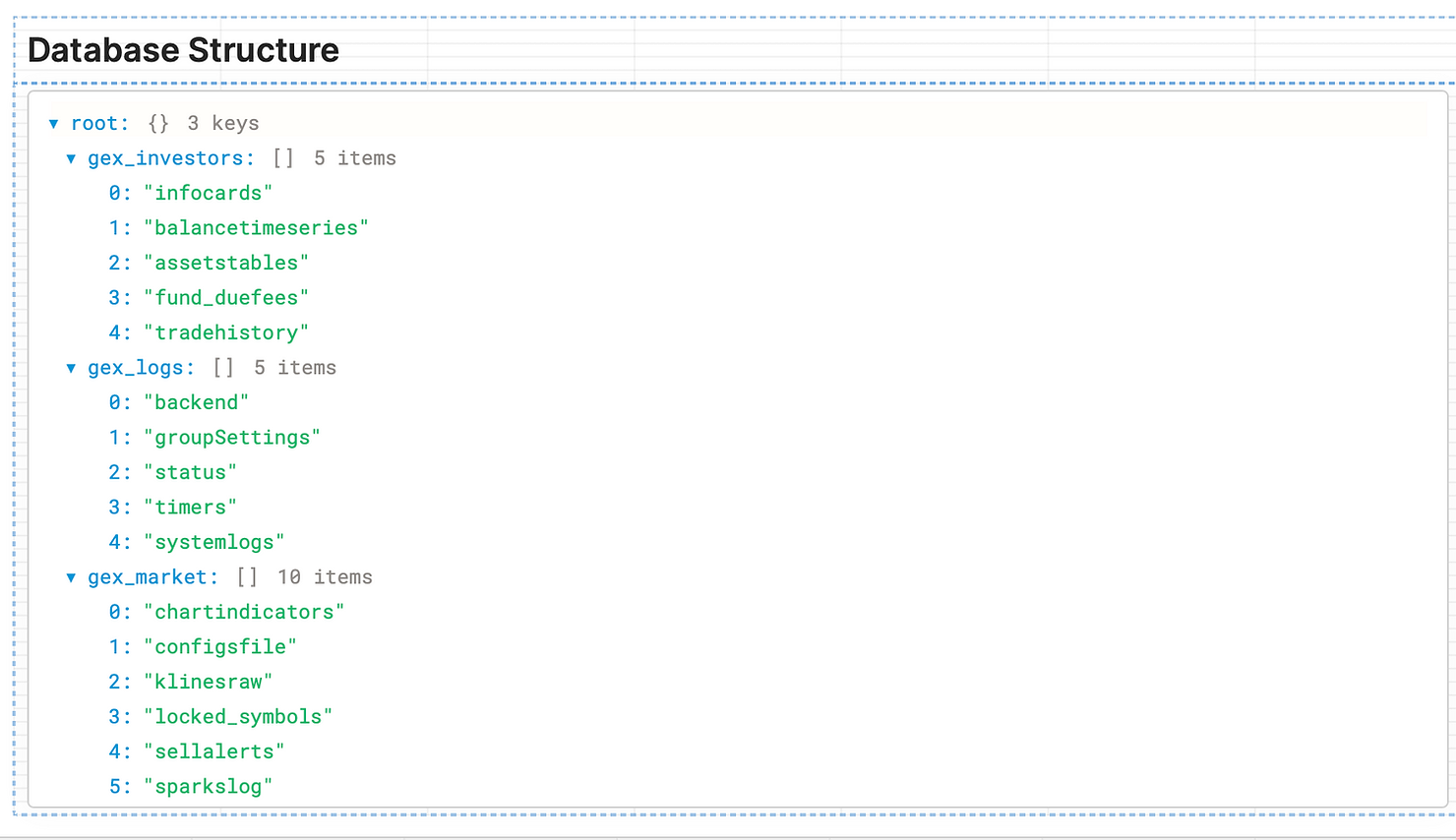
Task: Select the infocards entry under gex_investors
Action: point(209,193)
